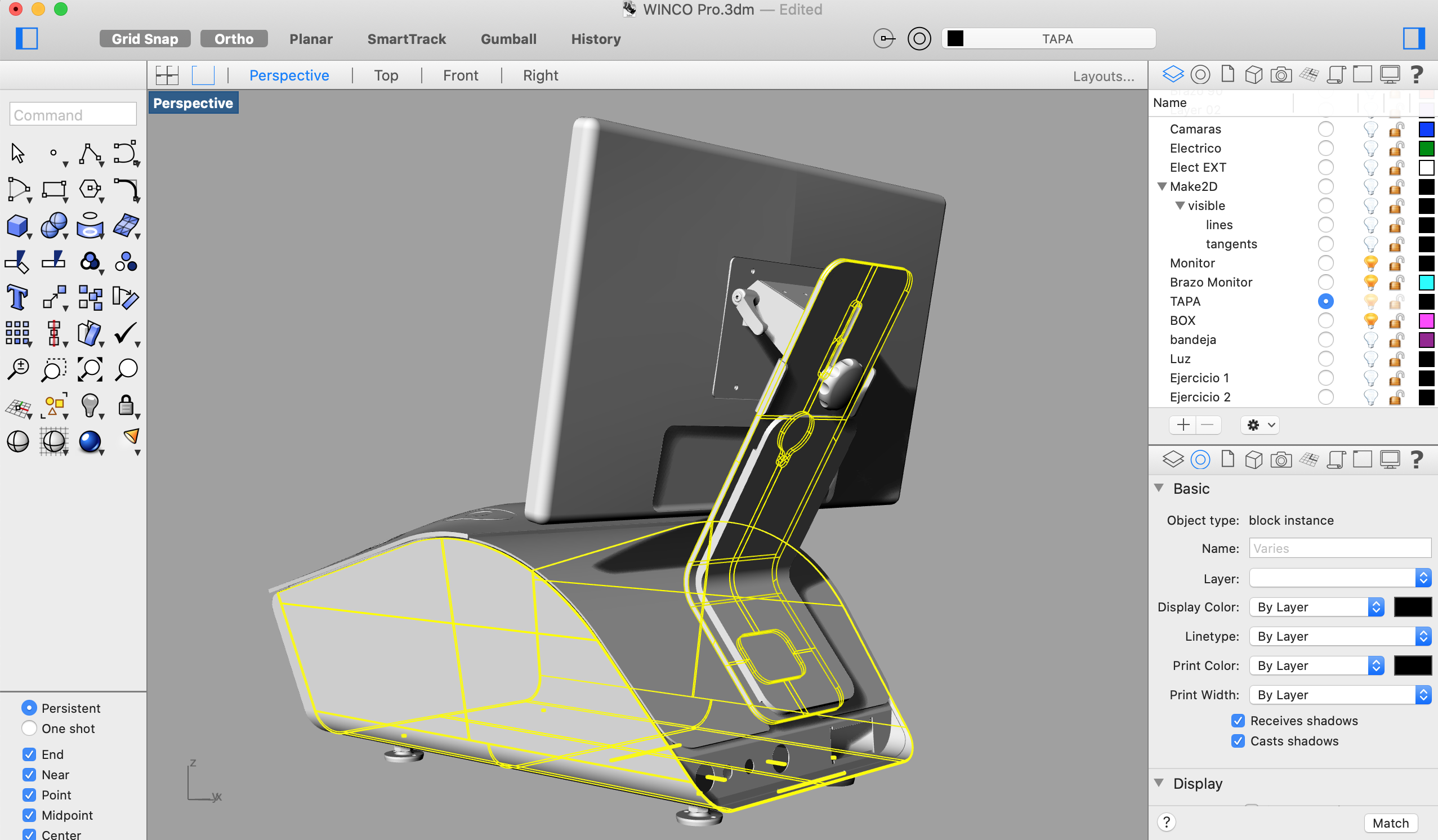The height and width of the screenshot is (840, 1438).
Task: Open the Display Color dropdown
Action: coord(1316,606)
